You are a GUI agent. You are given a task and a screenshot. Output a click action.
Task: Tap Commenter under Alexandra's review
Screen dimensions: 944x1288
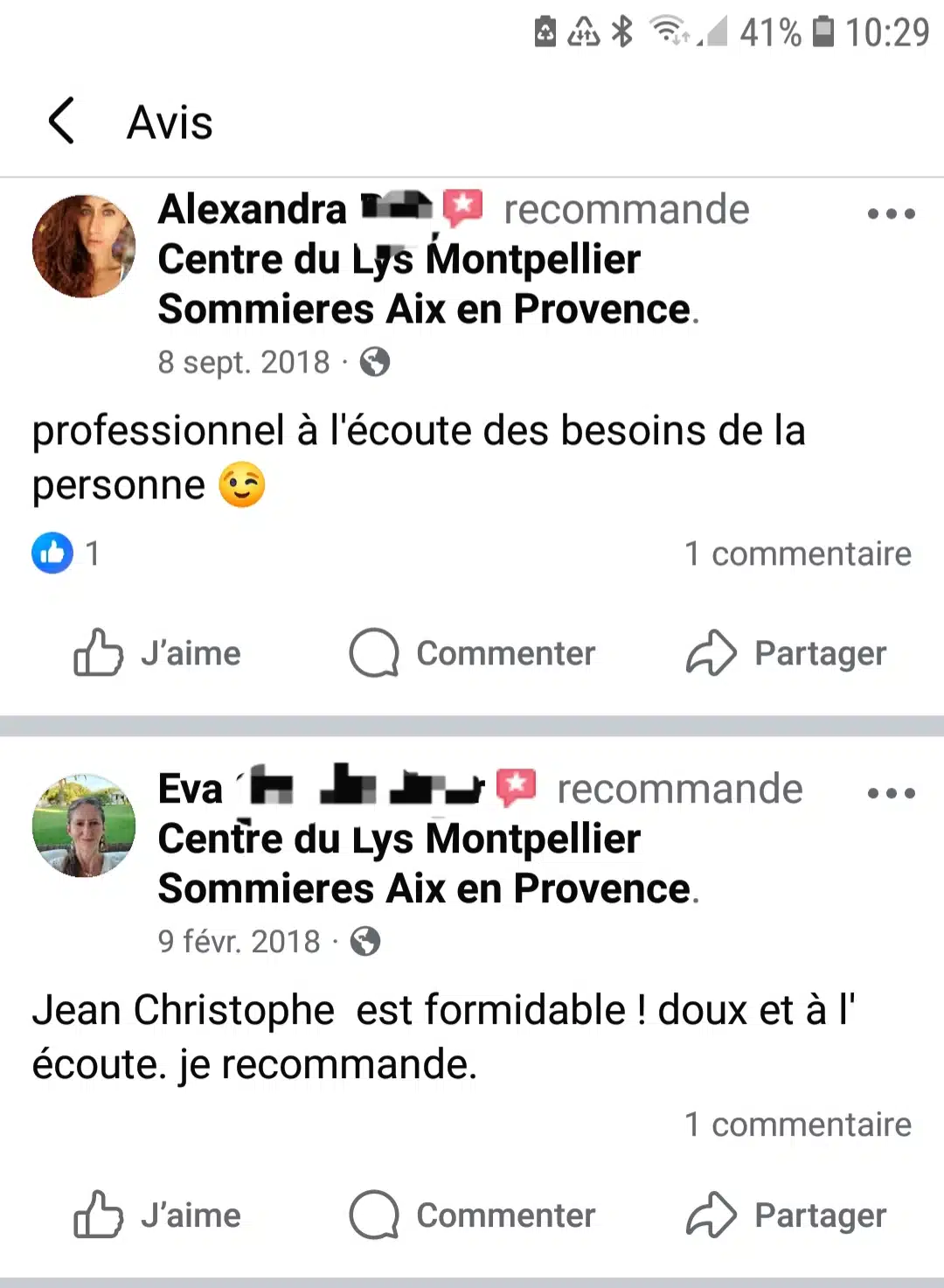tap(473, 653)
